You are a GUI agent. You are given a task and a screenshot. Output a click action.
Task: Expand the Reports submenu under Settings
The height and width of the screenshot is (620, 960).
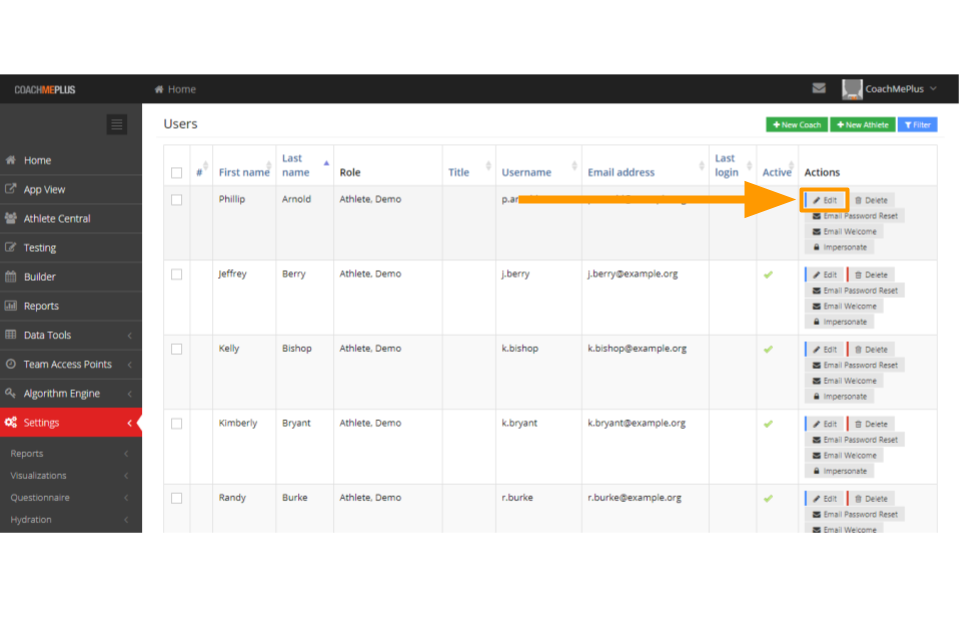tap(126, 454)
